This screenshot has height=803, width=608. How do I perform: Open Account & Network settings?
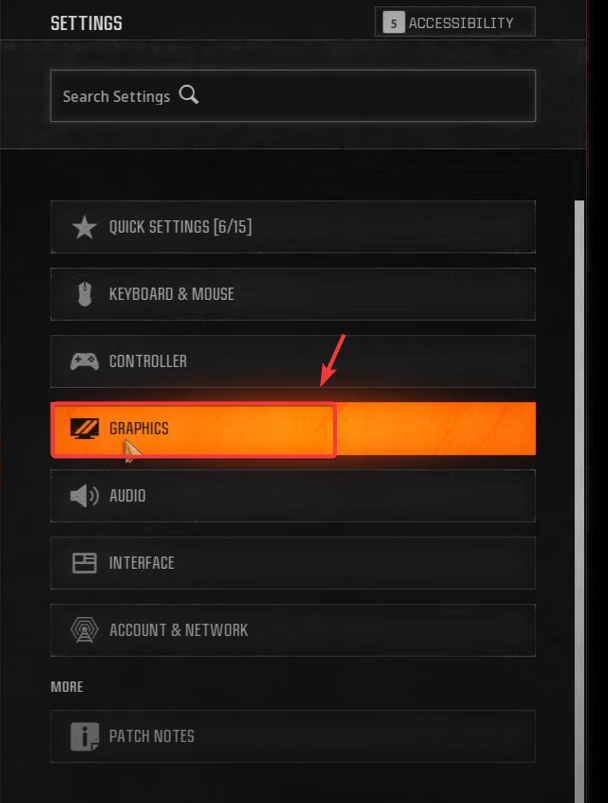click(x=293, y=630)
